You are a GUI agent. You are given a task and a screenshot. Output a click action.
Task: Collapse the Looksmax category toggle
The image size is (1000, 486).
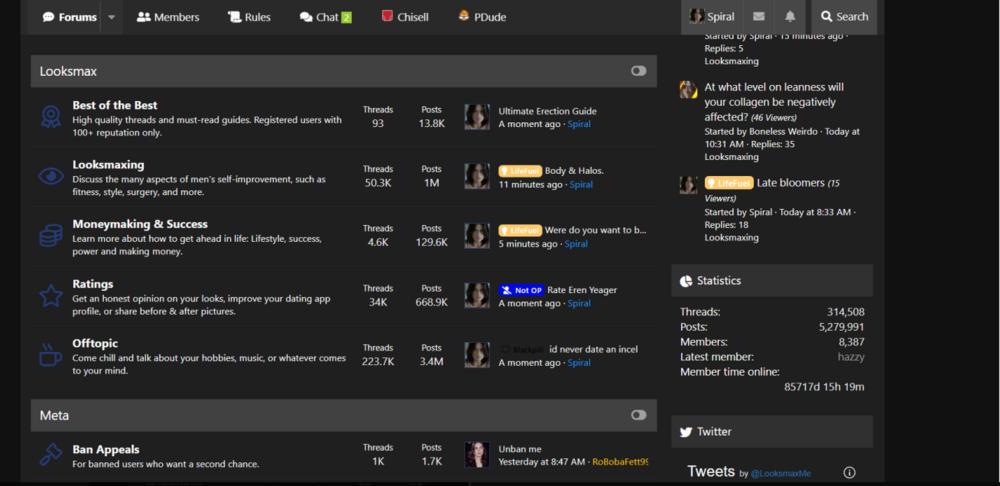[638, 71]
